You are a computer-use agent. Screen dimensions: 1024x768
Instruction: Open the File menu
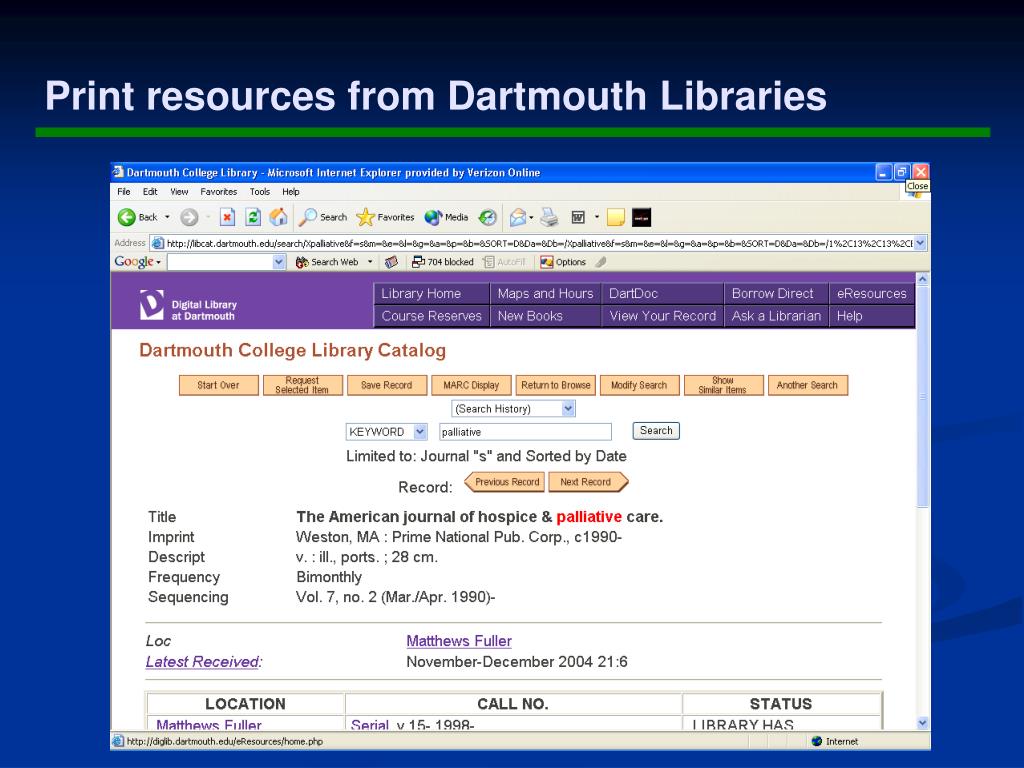[x=123, y=192]
